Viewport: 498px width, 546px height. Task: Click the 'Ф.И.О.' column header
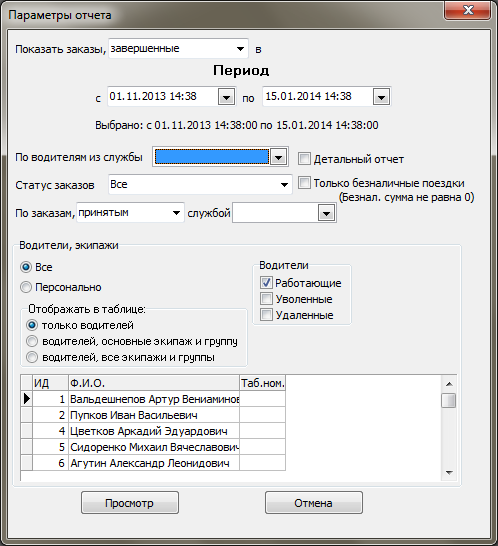point(154,383)
